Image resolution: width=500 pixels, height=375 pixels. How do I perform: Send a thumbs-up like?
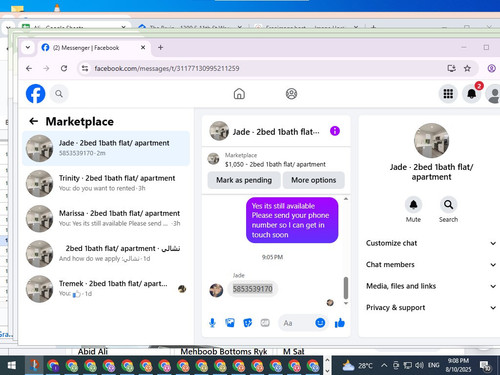click(x=340, y=323)
